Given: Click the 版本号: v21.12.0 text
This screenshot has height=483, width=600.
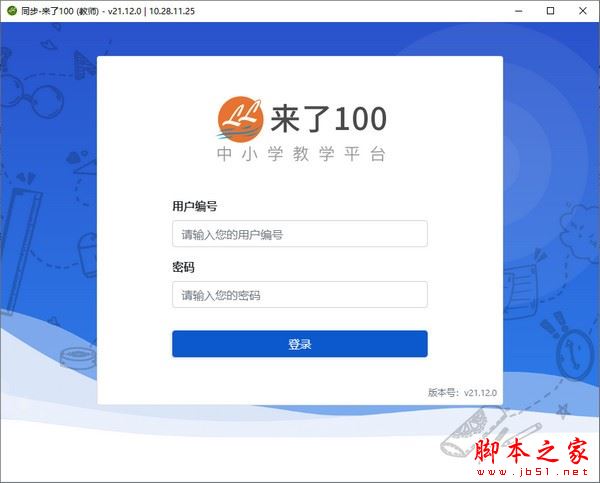Looking at the screenshot, I should (x=462, y=393).
